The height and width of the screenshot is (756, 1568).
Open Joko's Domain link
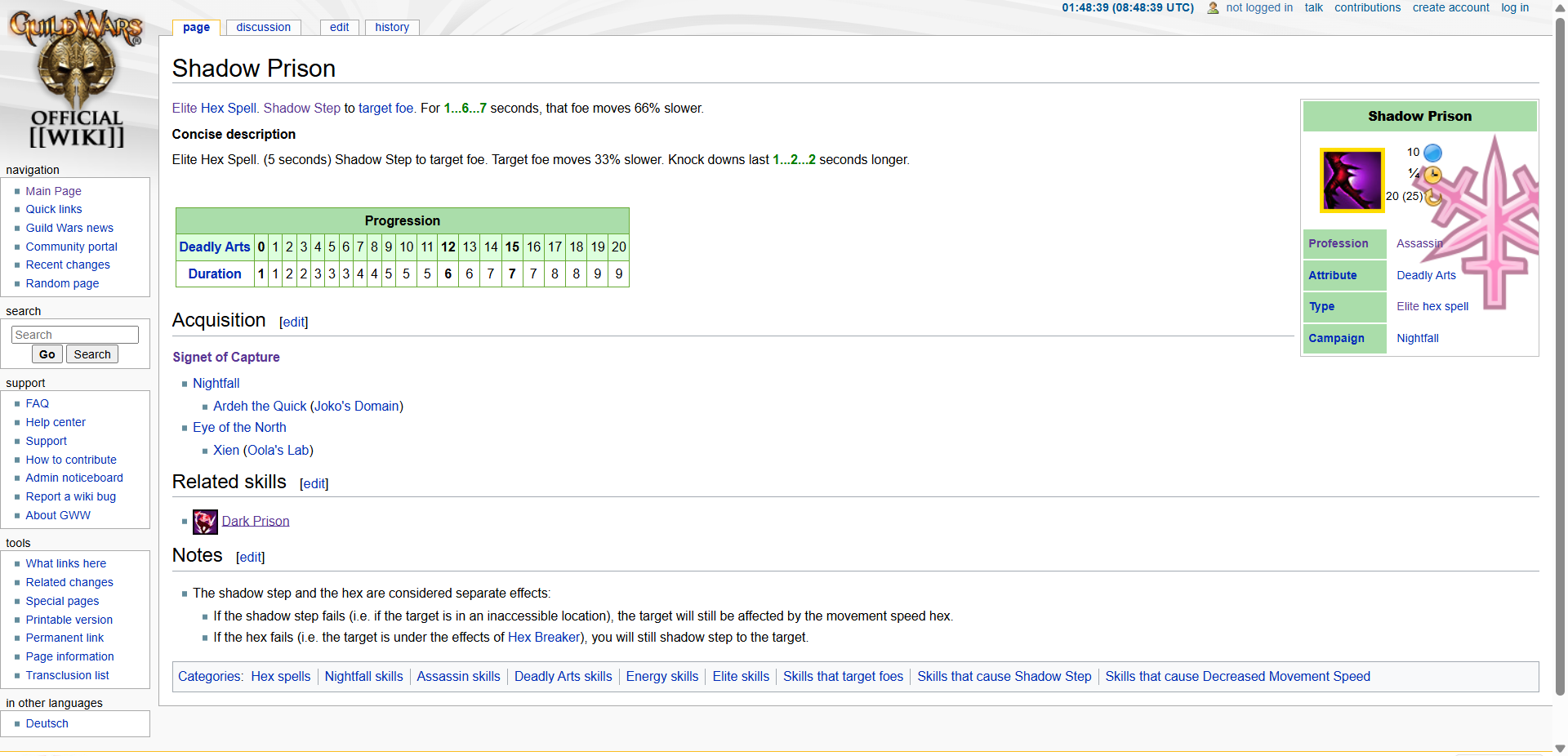pyautogui.click(x=357, y=406)
